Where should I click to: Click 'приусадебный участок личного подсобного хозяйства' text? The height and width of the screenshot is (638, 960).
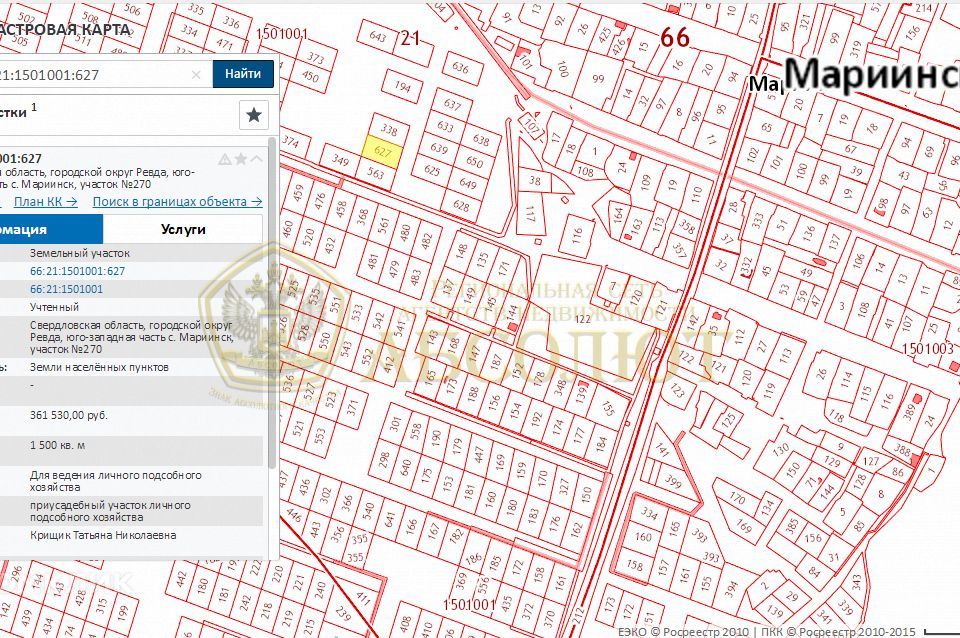tap(110, 511)
